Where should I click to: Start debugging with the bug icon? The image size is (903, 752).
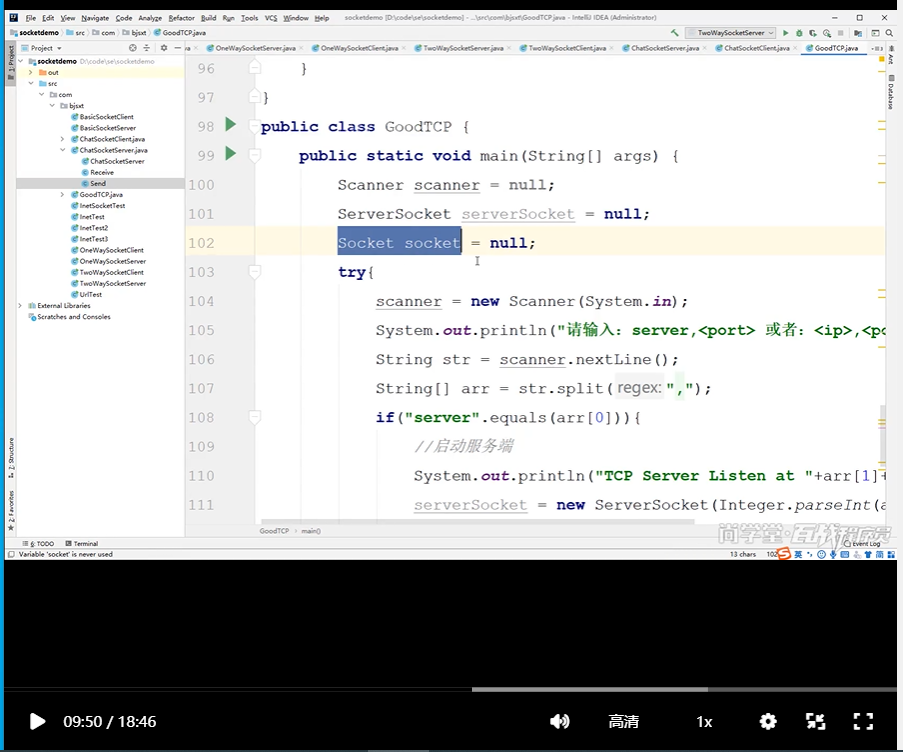[x=799, y=33]
